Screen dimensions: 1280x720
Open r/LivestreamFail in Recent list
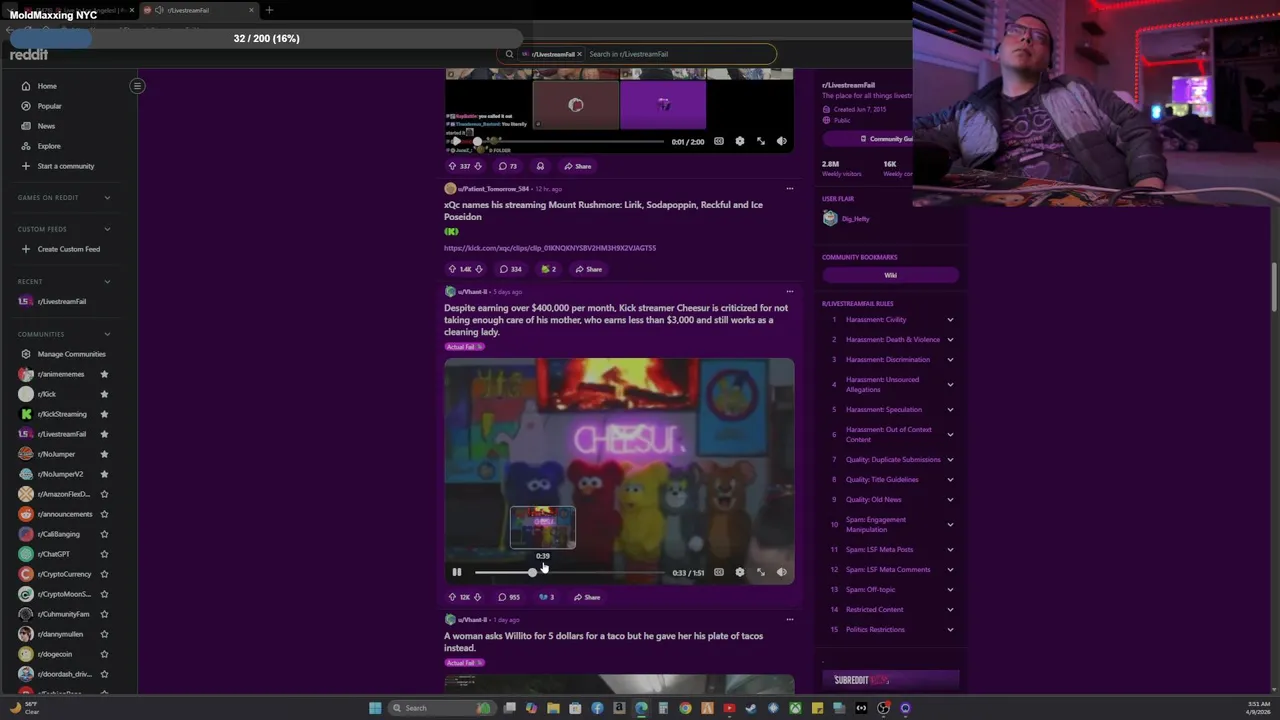pos(61,301)
